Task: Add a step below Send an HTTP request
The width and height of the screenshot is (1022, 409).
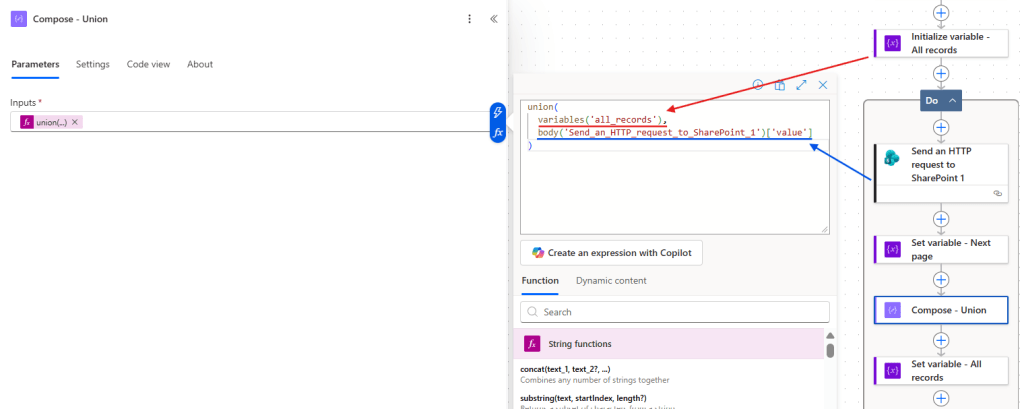Action: click(x=941, y=219)
